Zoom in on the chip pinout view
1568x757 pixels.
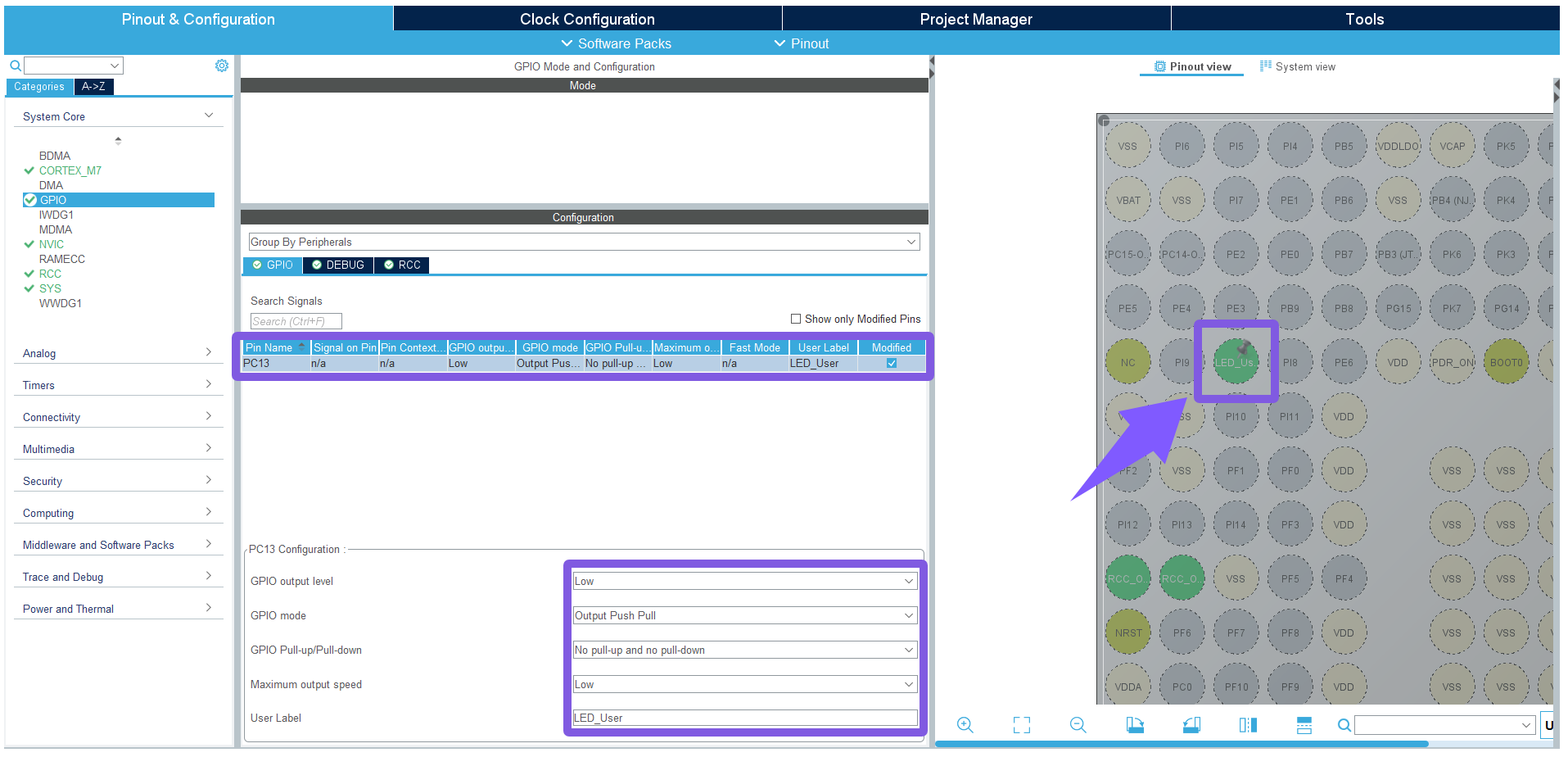(x=965, y=725)
